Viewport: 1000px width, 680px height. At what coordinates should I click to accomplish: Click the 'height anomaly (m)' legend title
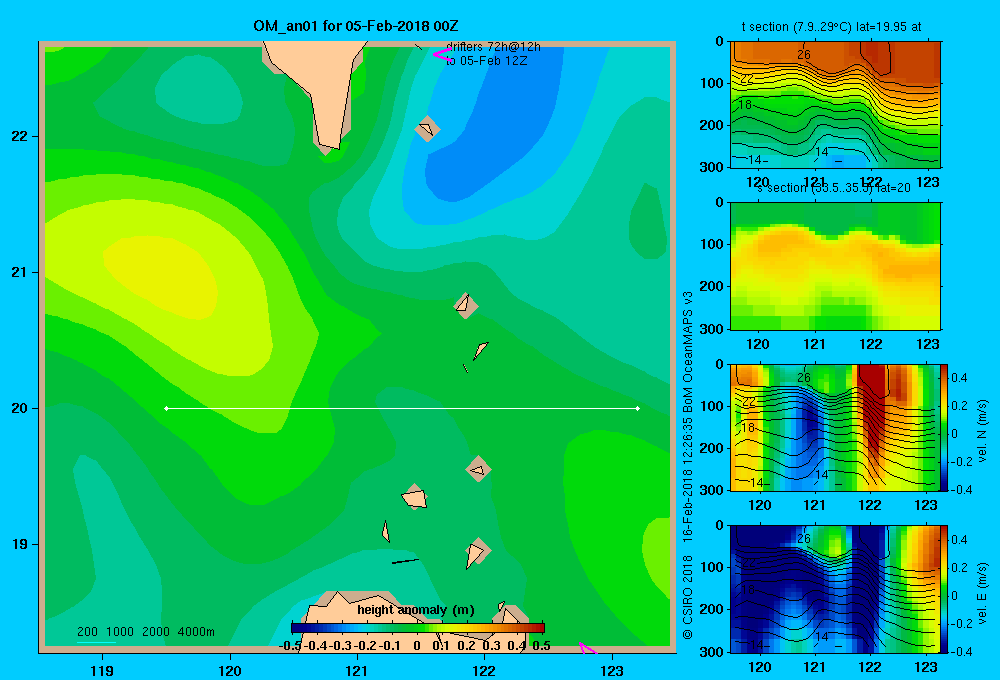tap(416, 610)
